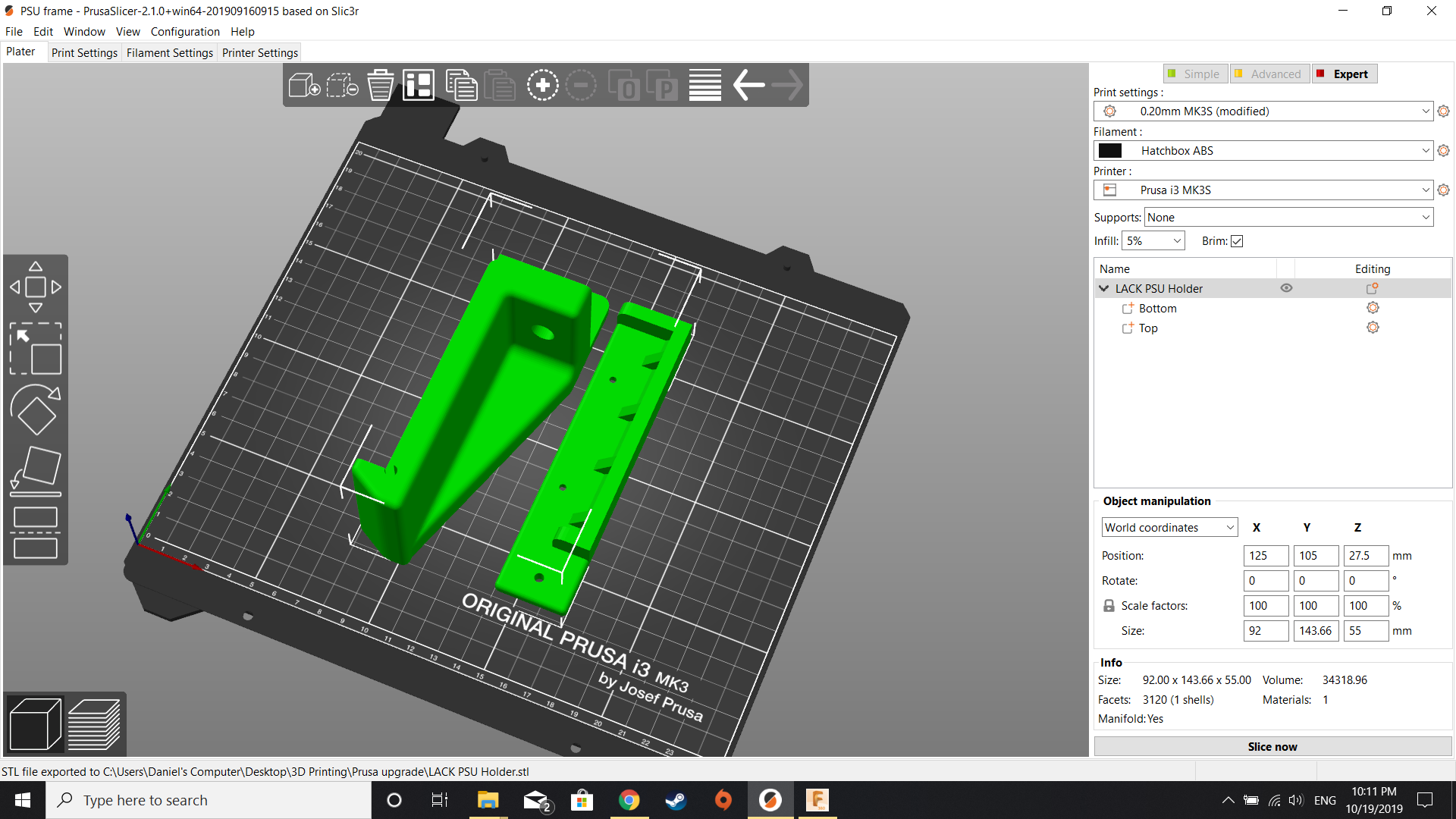The height and width of the screenshot is (819, 1456).
Task: Open the Edit menu
Action: (43, 31)
